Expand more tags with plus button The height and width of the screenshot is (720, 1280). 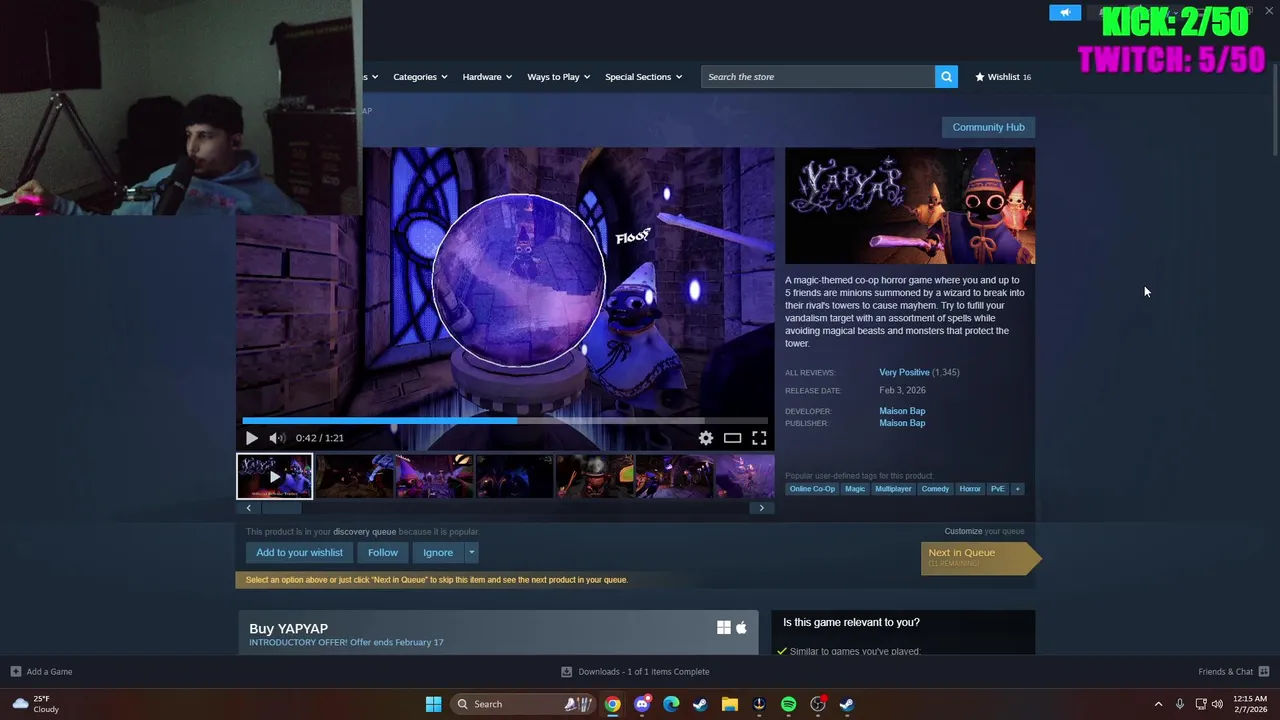point(1017,489)
